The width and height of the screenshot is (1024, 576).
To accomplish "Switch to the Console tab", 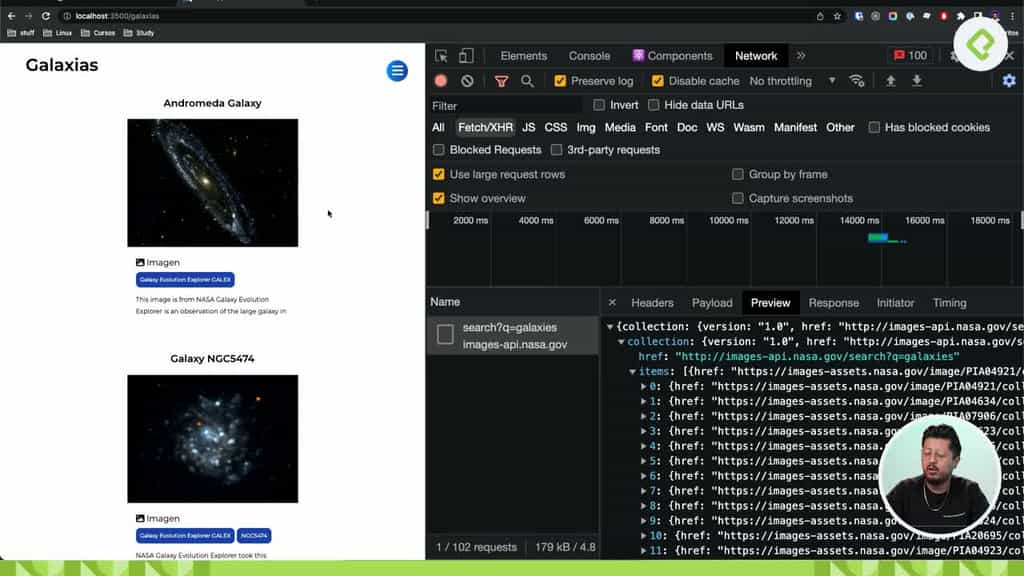I will 589,55.
